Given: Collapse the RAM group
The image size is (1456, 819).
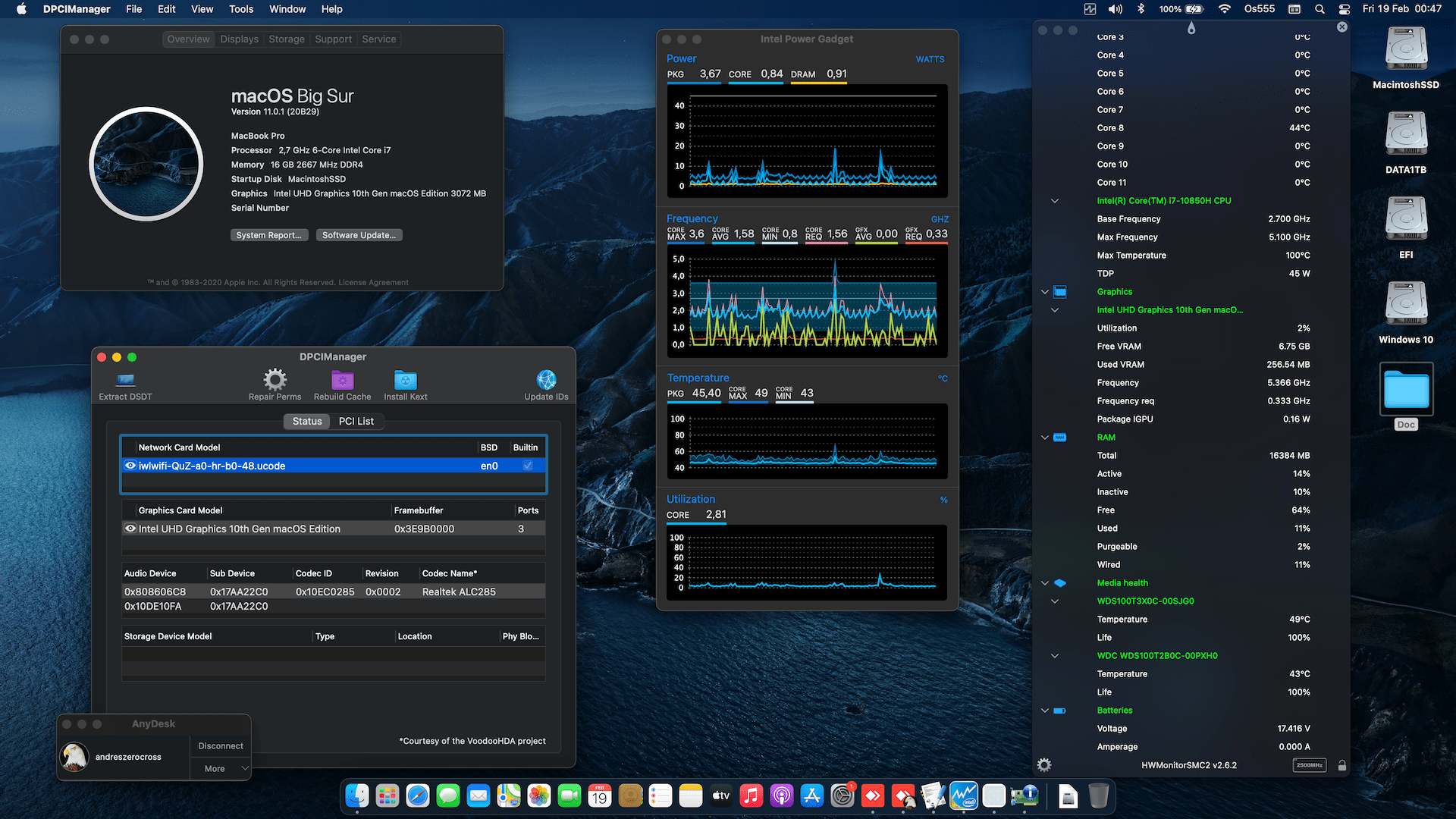Looking at the screenshot, I should [x=1045, y=438].
